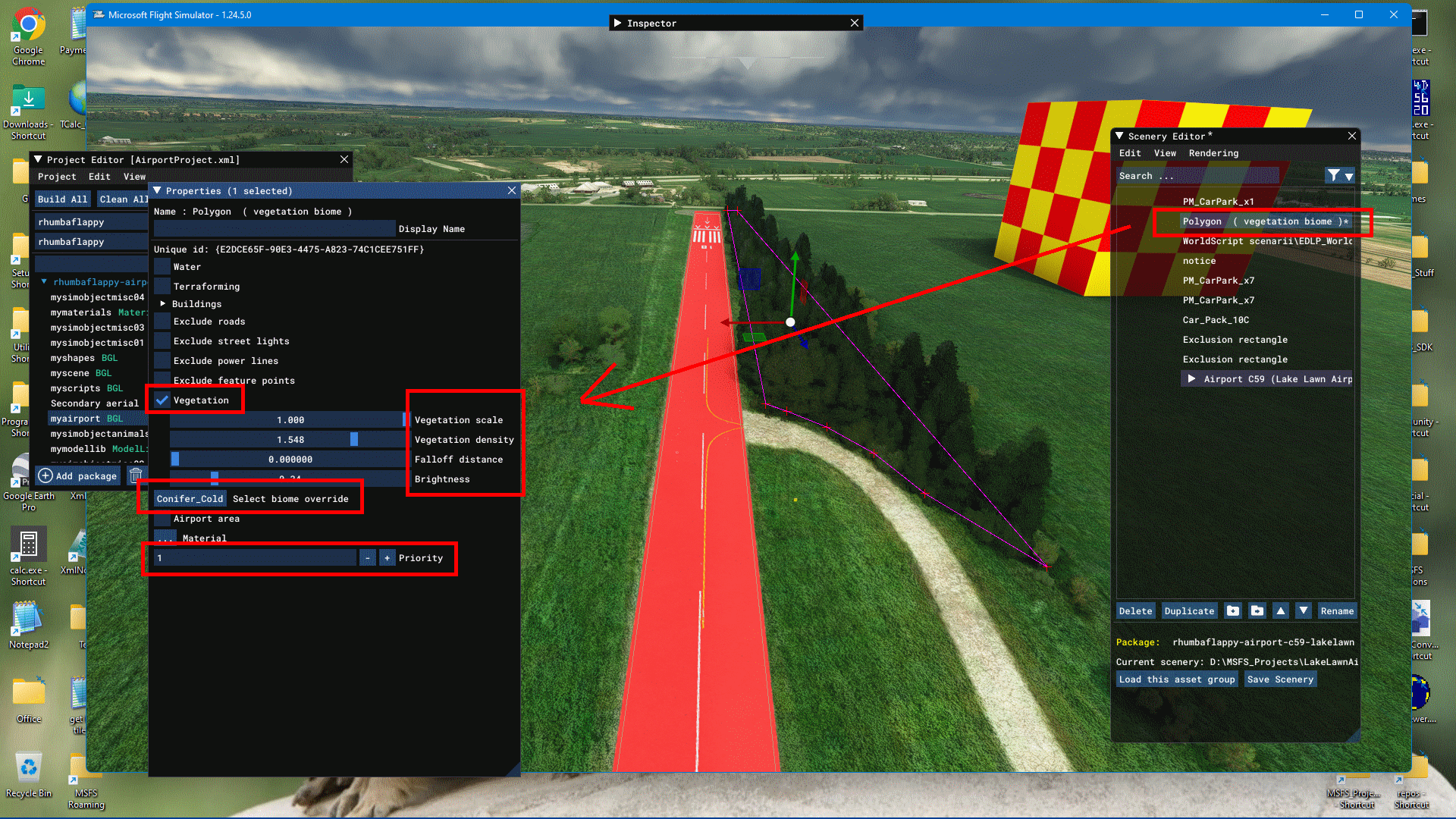Click the three-dots Material picker button

[x=165, y=538]
